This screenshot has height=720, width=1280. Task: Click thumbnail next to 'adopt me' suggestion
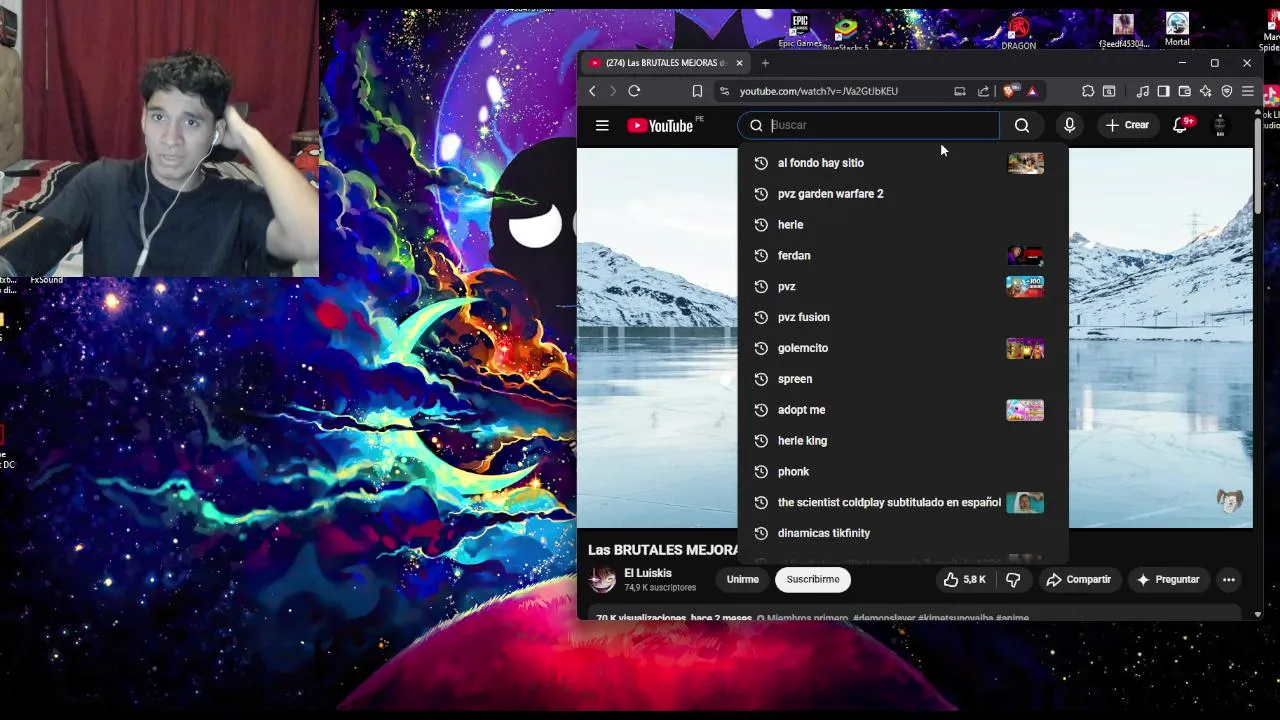pos(1025,410)
